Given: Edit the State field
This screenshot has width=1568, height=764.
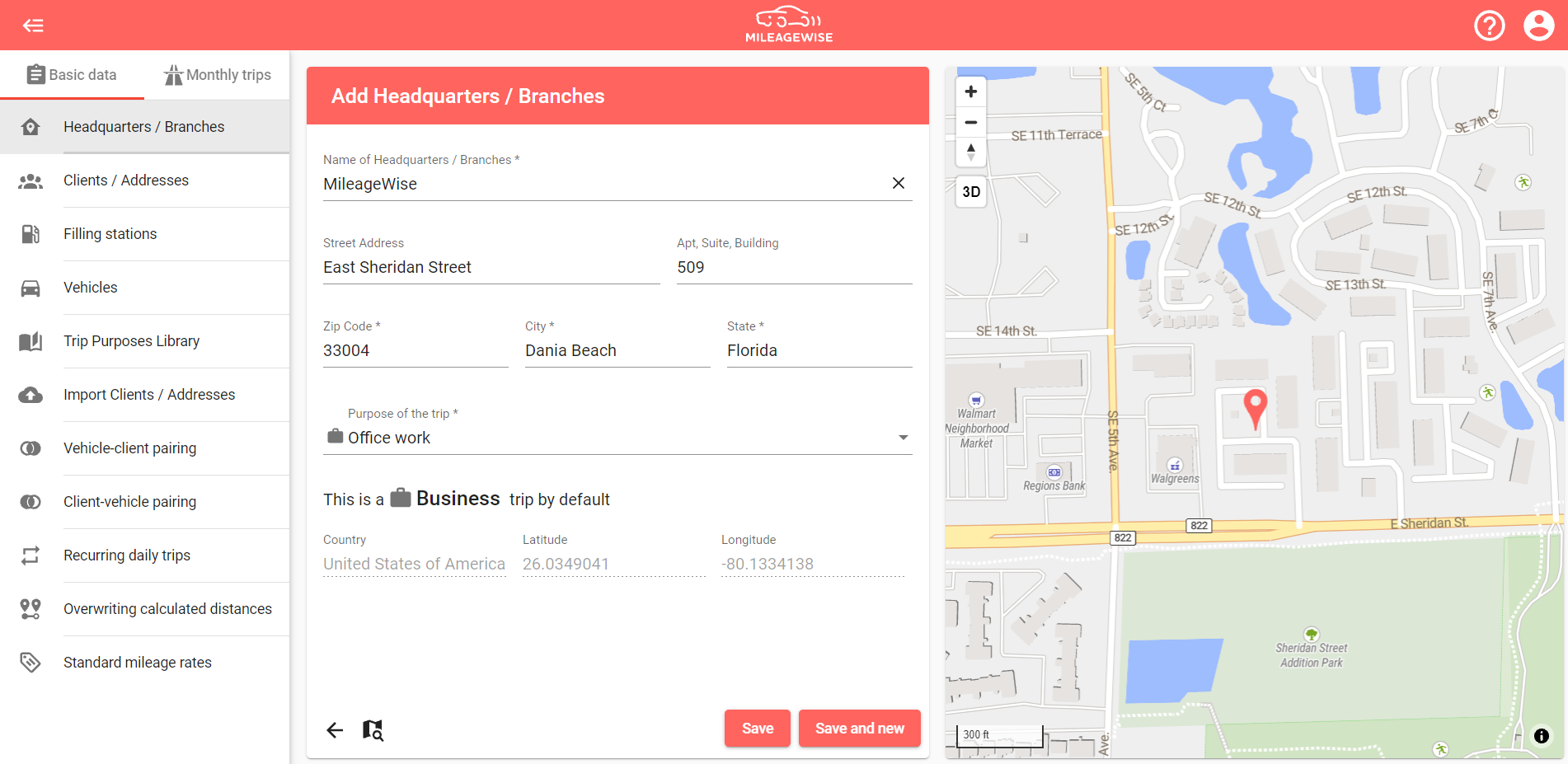Looking at the screenshot, I should (x=819, y=350).
